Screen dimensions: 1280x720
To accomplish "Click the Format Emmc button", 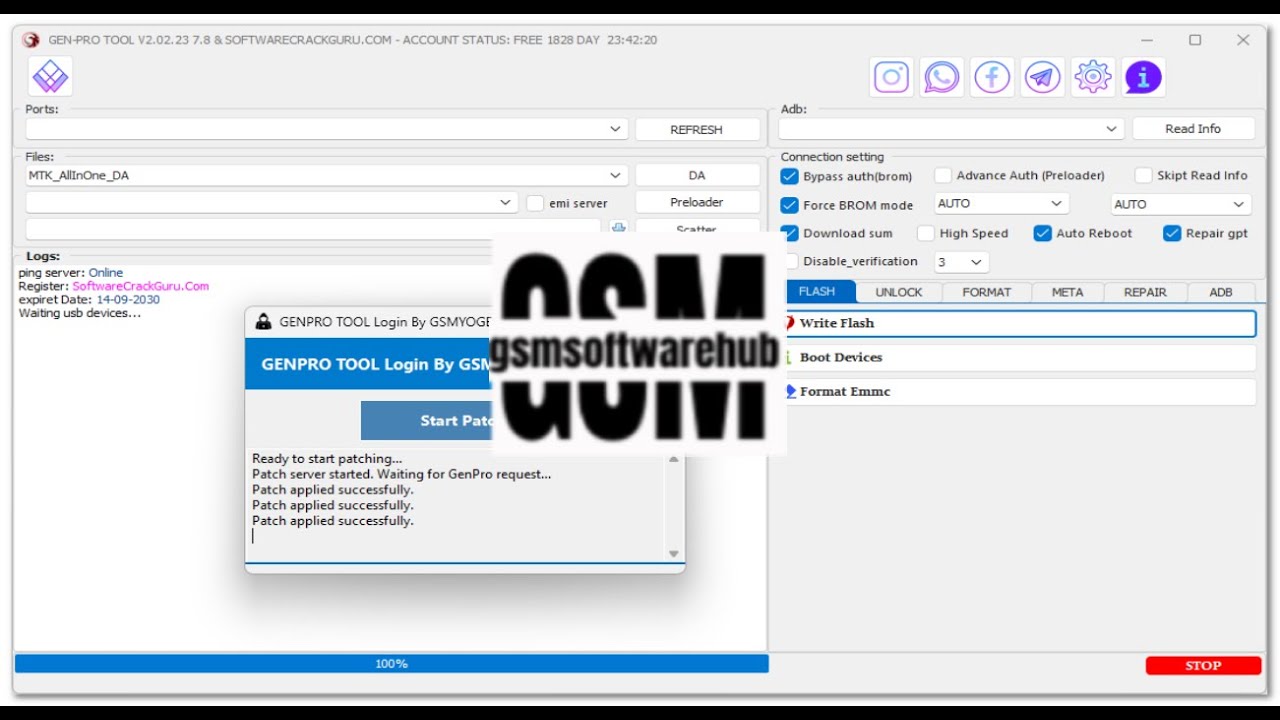I will pyautogui.click(x=1021, y=391).
